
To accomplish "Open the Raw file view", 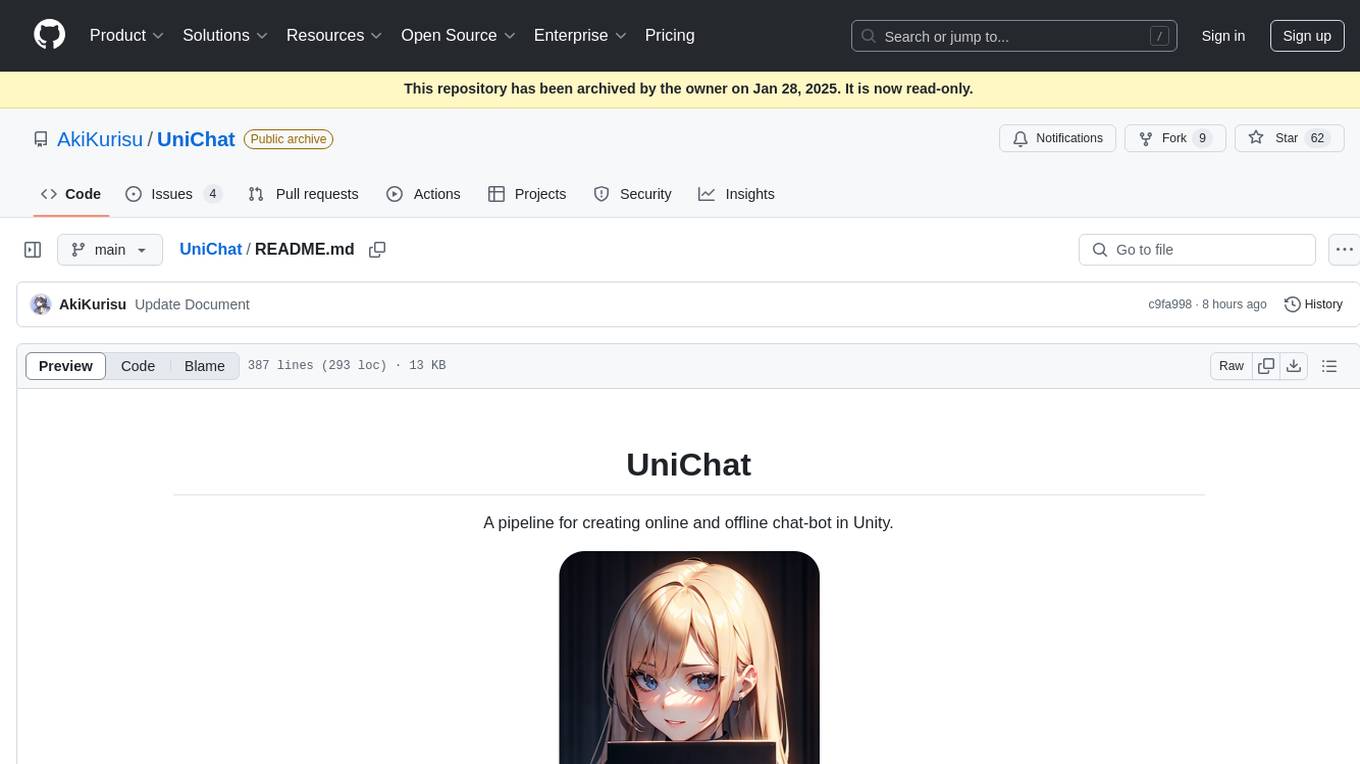I will click(x=1231, y=366).
